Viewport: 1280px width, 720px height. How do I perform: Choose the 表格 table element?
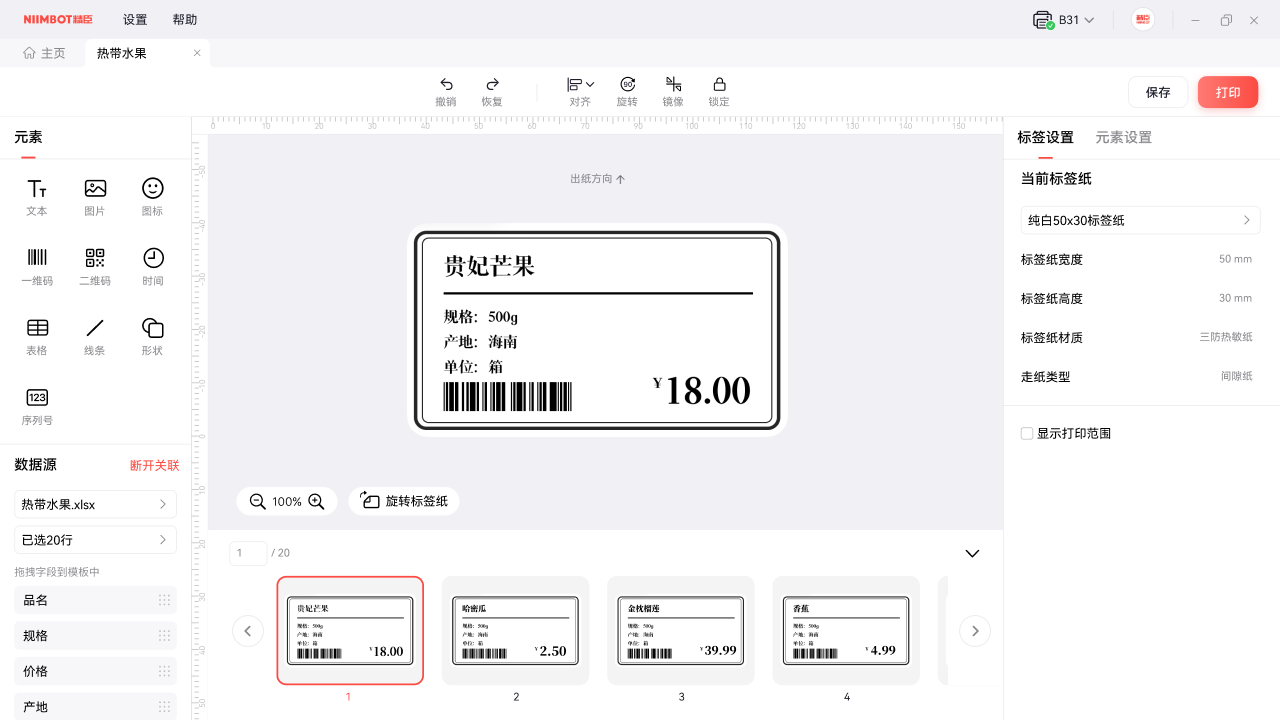(37, 336)
